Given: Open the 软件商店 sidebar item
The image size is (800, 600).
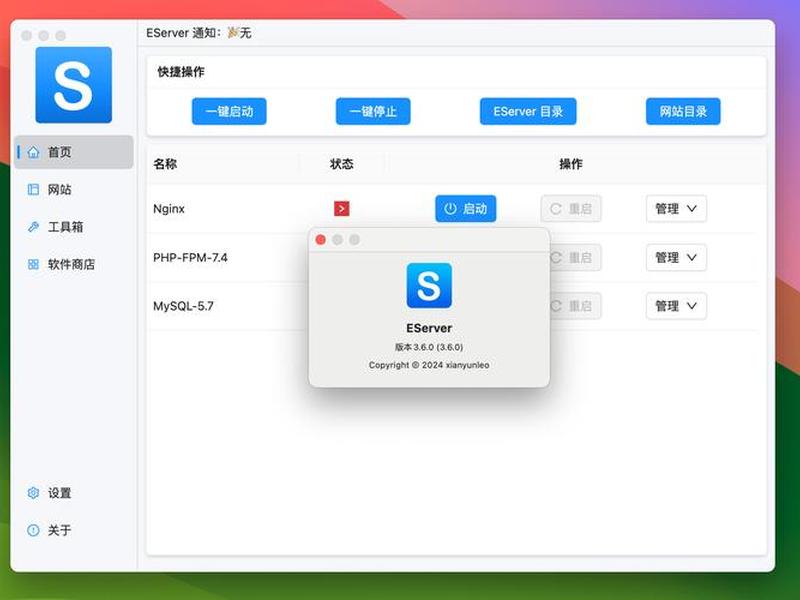Looking at the screenshot, I should coord(74,264).
